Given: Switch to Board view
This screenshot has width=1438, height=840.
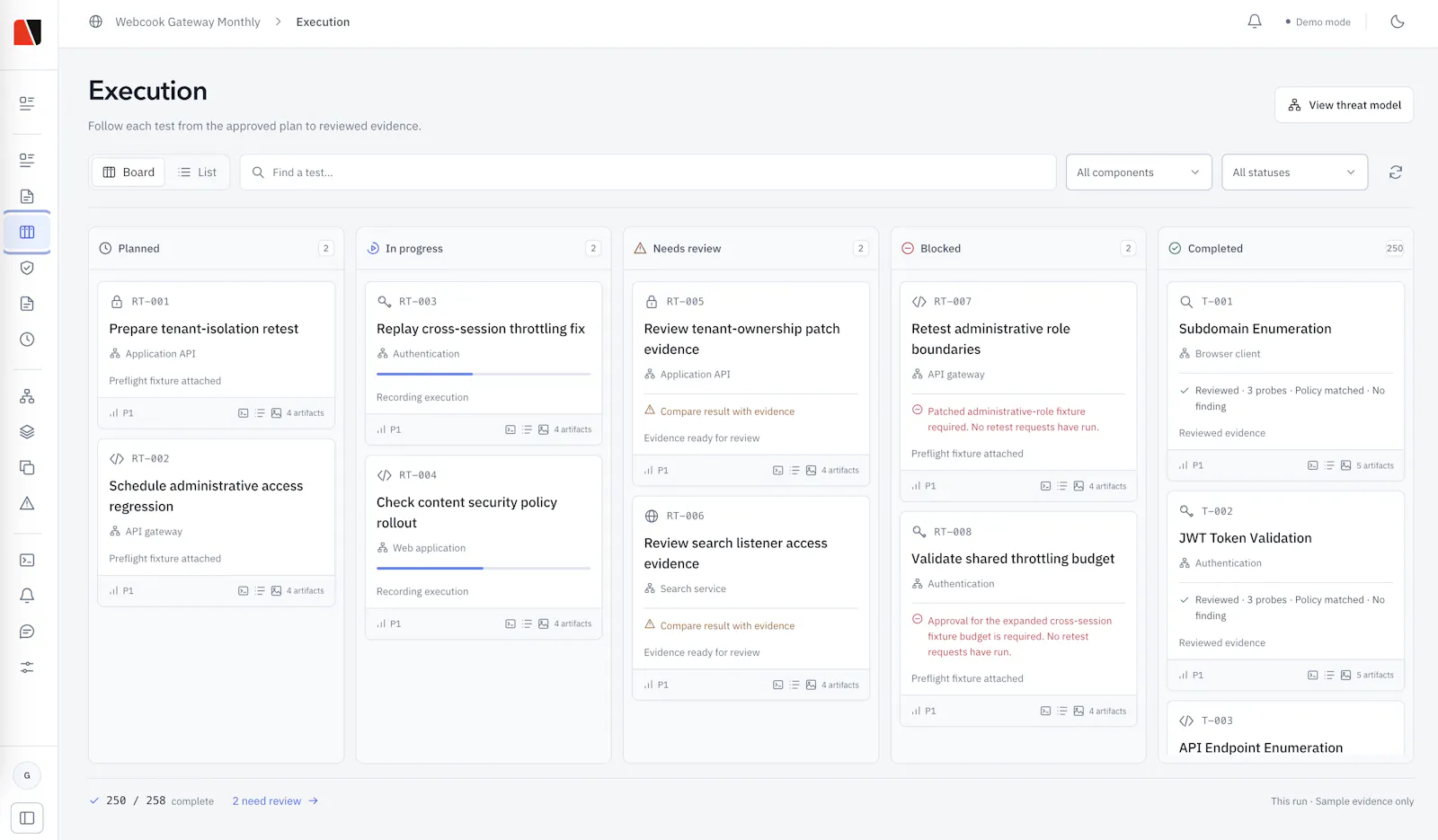Looking at the screenshot, I should 129,172.
